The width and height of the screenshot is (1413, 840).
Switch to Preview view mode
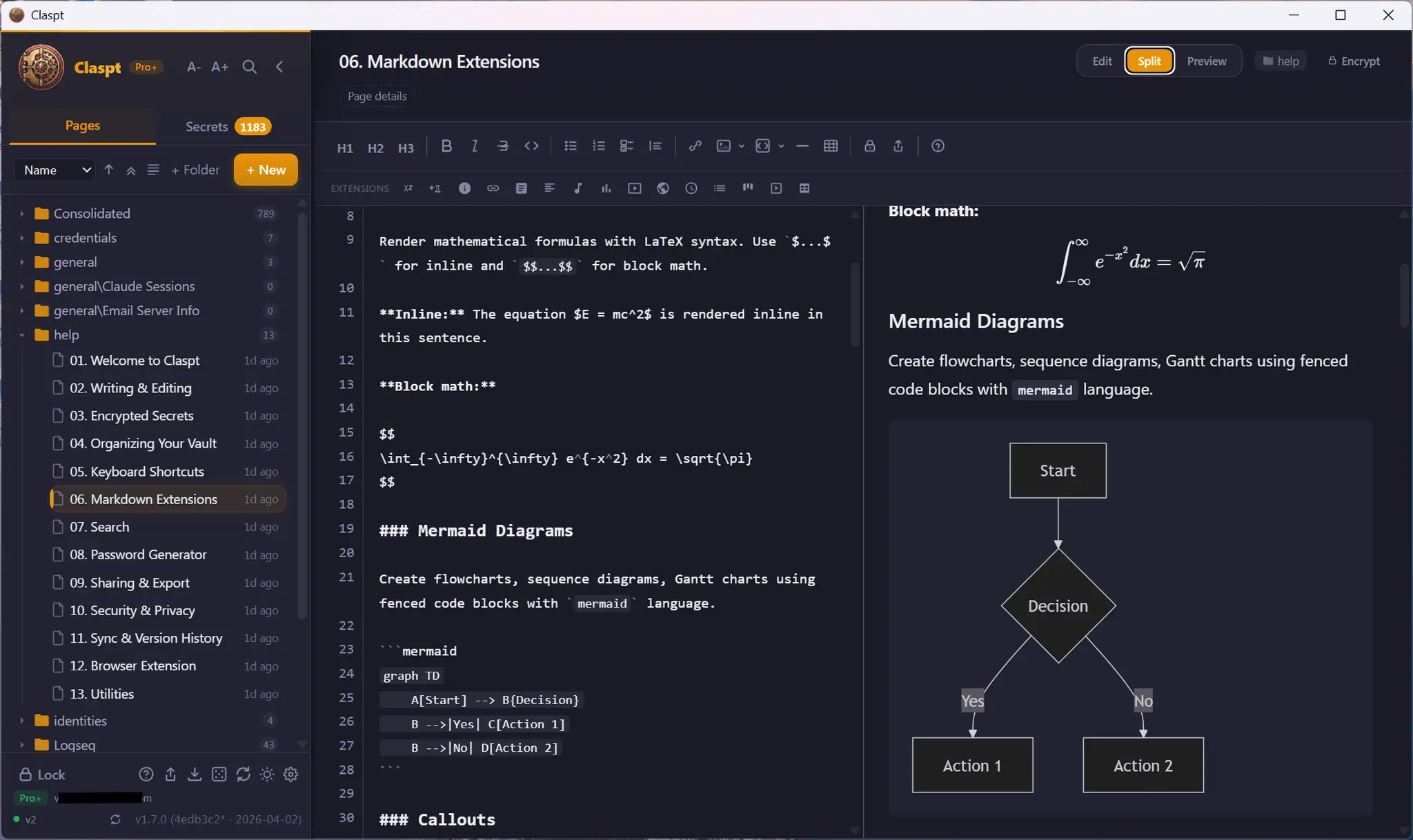(x=1207, y=61)
